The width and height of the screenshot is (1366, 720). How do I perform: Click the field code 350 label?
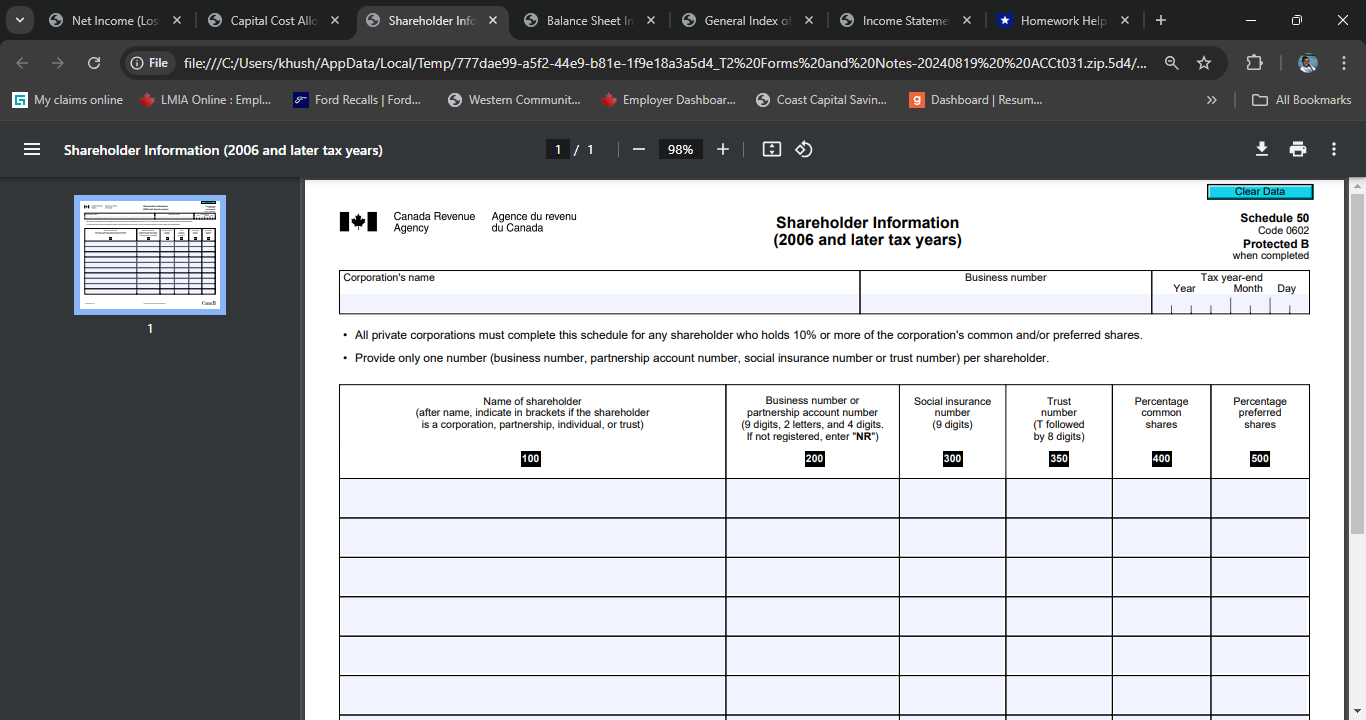point(1059,459)
